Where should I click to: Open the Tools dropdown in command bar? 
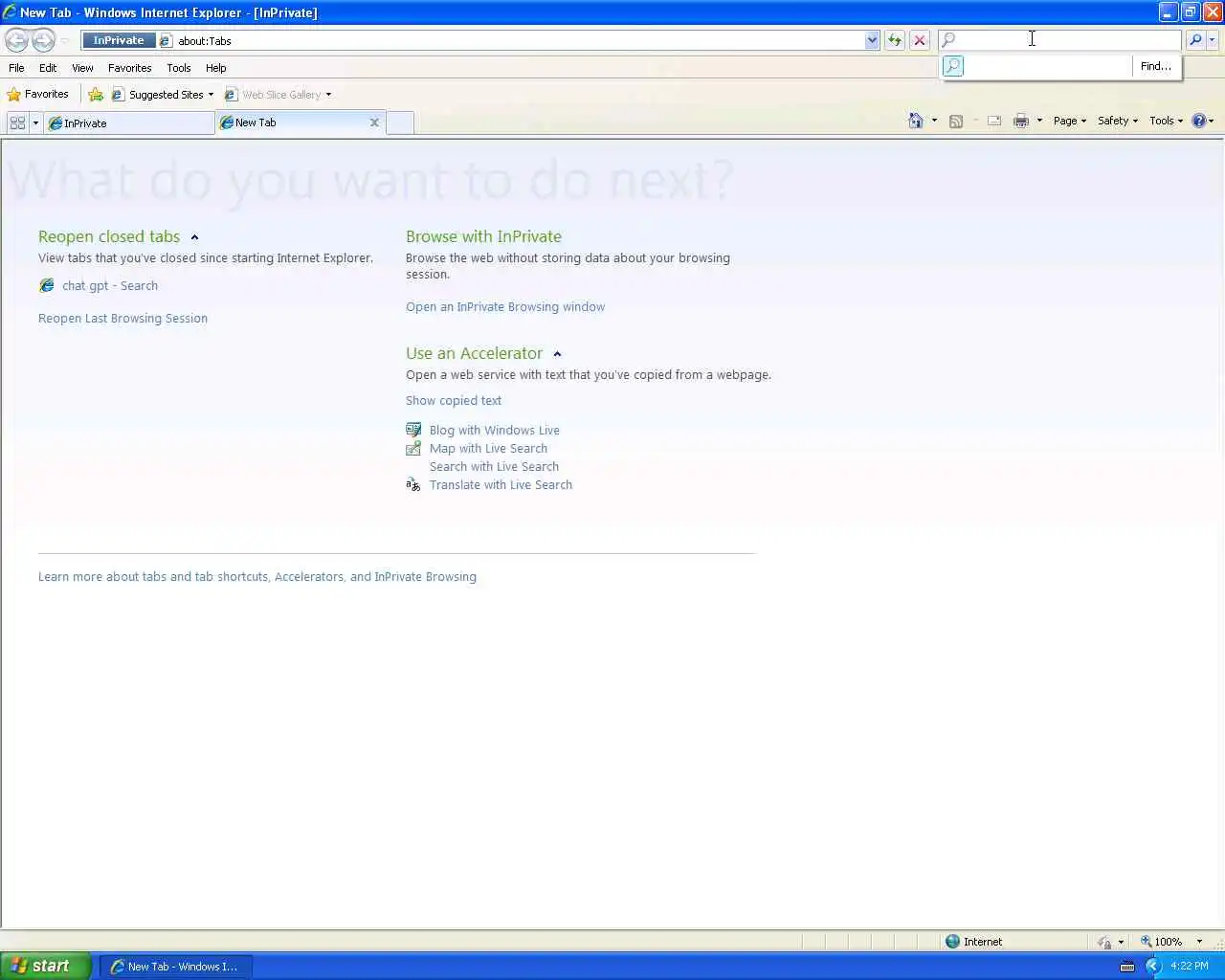pos(1167,121)
